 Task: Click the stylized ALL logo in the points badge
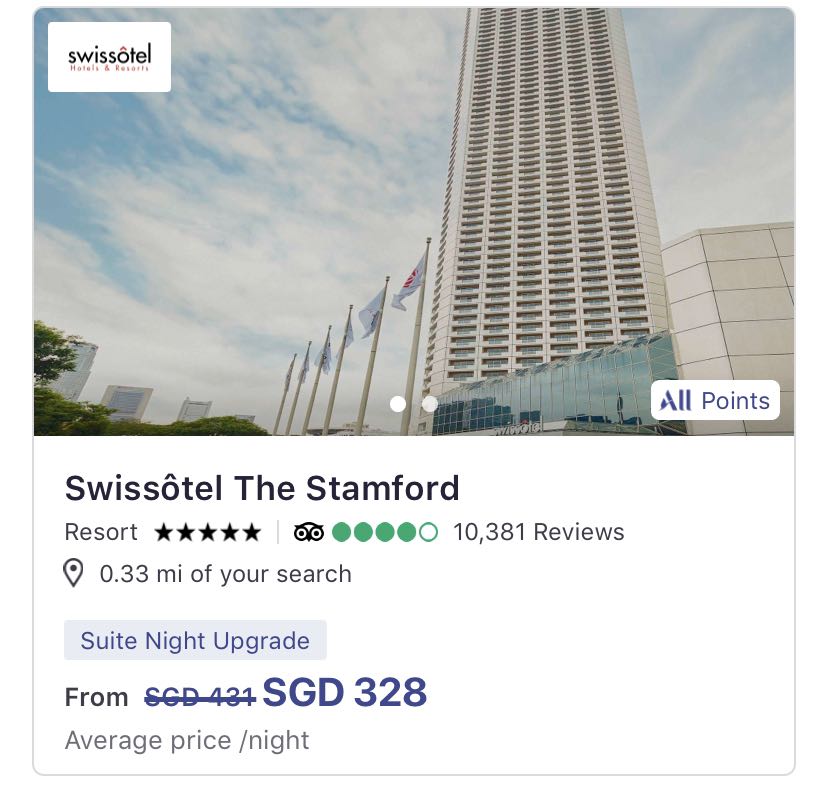point(675,401)
